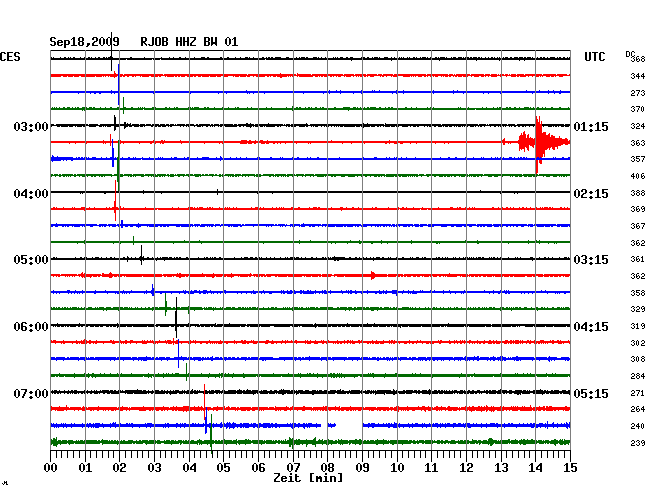Select the left time label '07:00'
The image size is (650, 494).
31,393
